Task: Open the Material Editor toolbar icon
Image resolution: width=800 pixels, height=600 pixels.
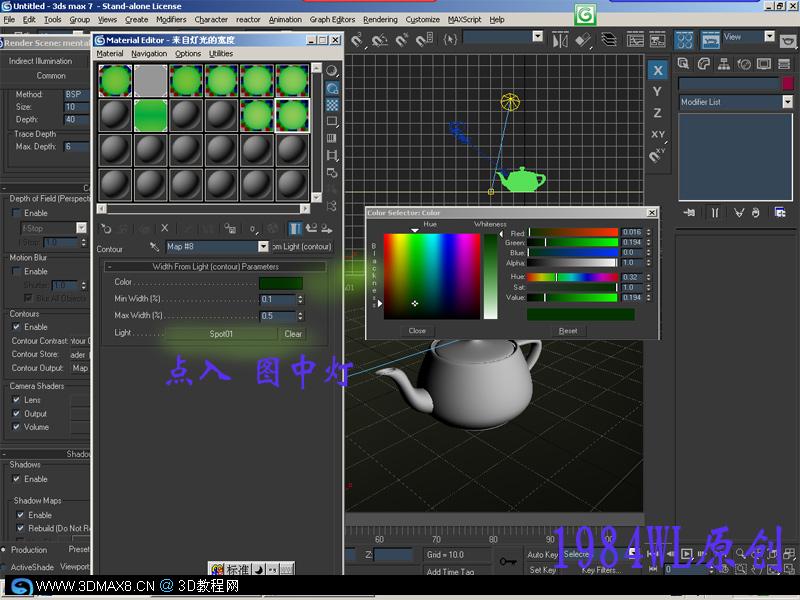Action: (x=685, y=40)
